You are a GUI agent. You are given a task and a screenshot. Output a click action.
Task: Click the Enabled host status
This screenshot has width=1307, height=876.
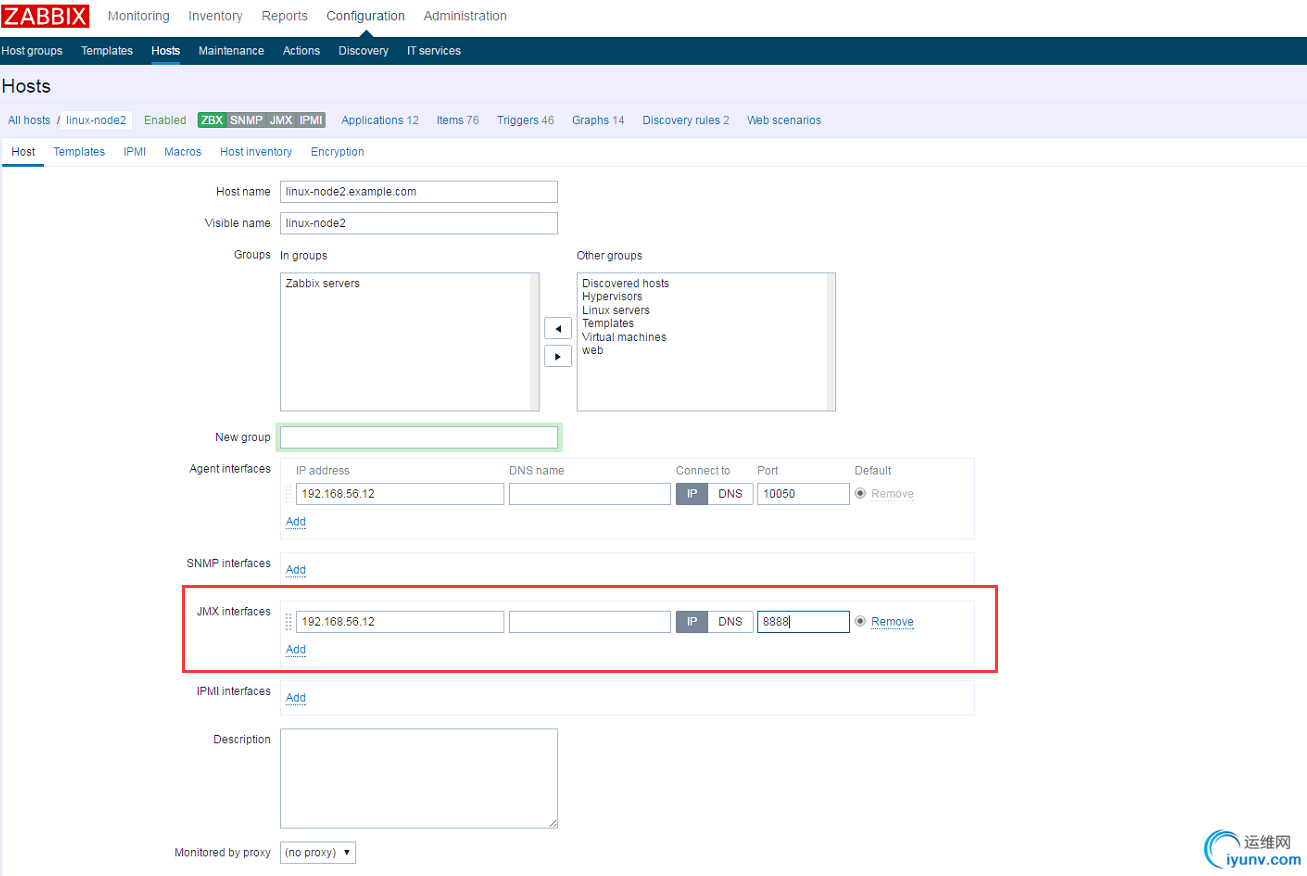165,120
